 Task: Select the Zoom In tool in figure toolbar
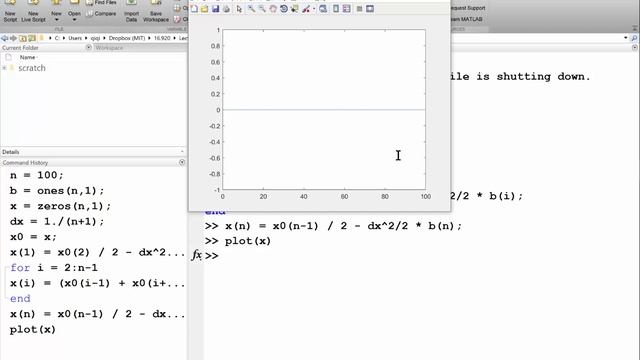[251, 9]
